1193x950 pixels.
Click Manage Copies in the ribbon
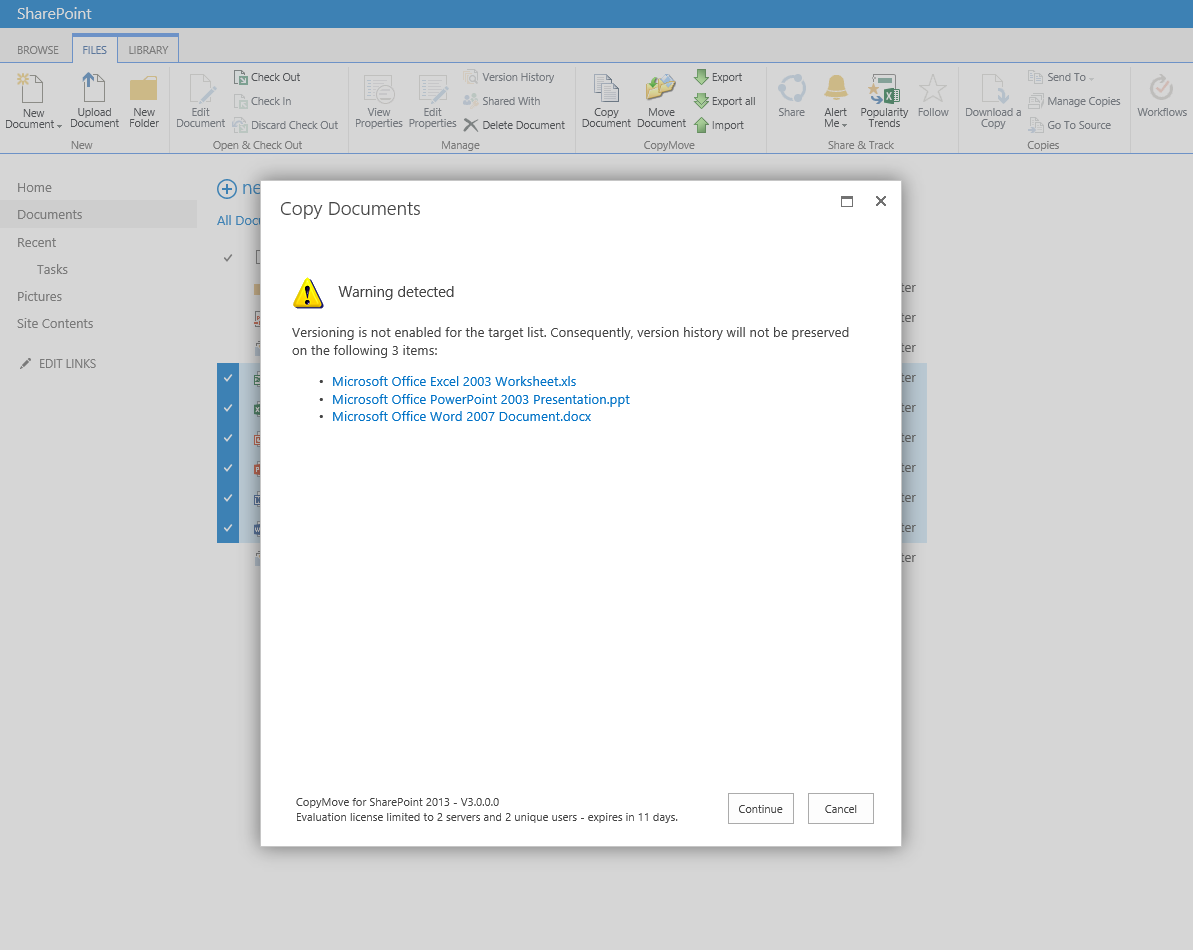[1074, 101]
